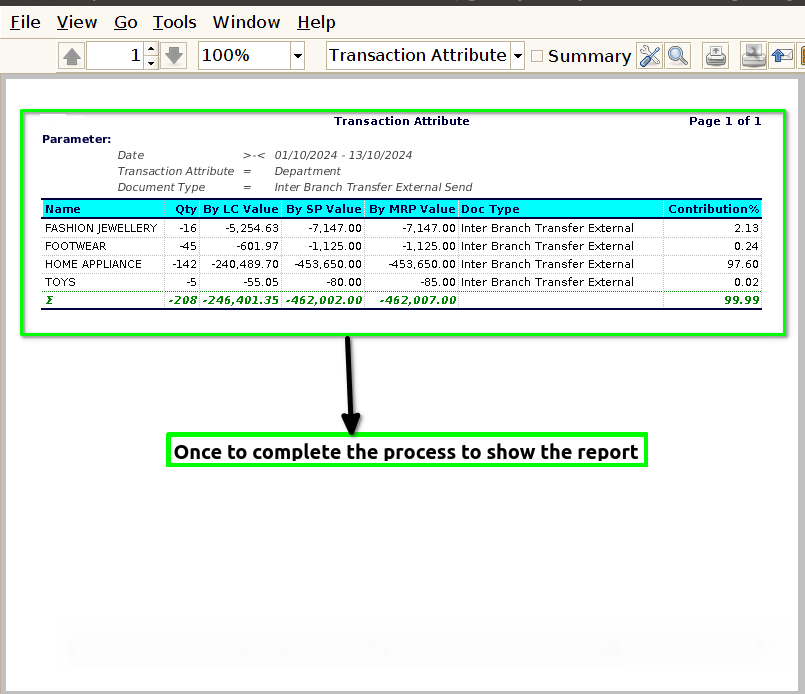Click the By MRP Value column header
Image resolution: width=805 pixels, height=694 pixels.
(412, 209)
